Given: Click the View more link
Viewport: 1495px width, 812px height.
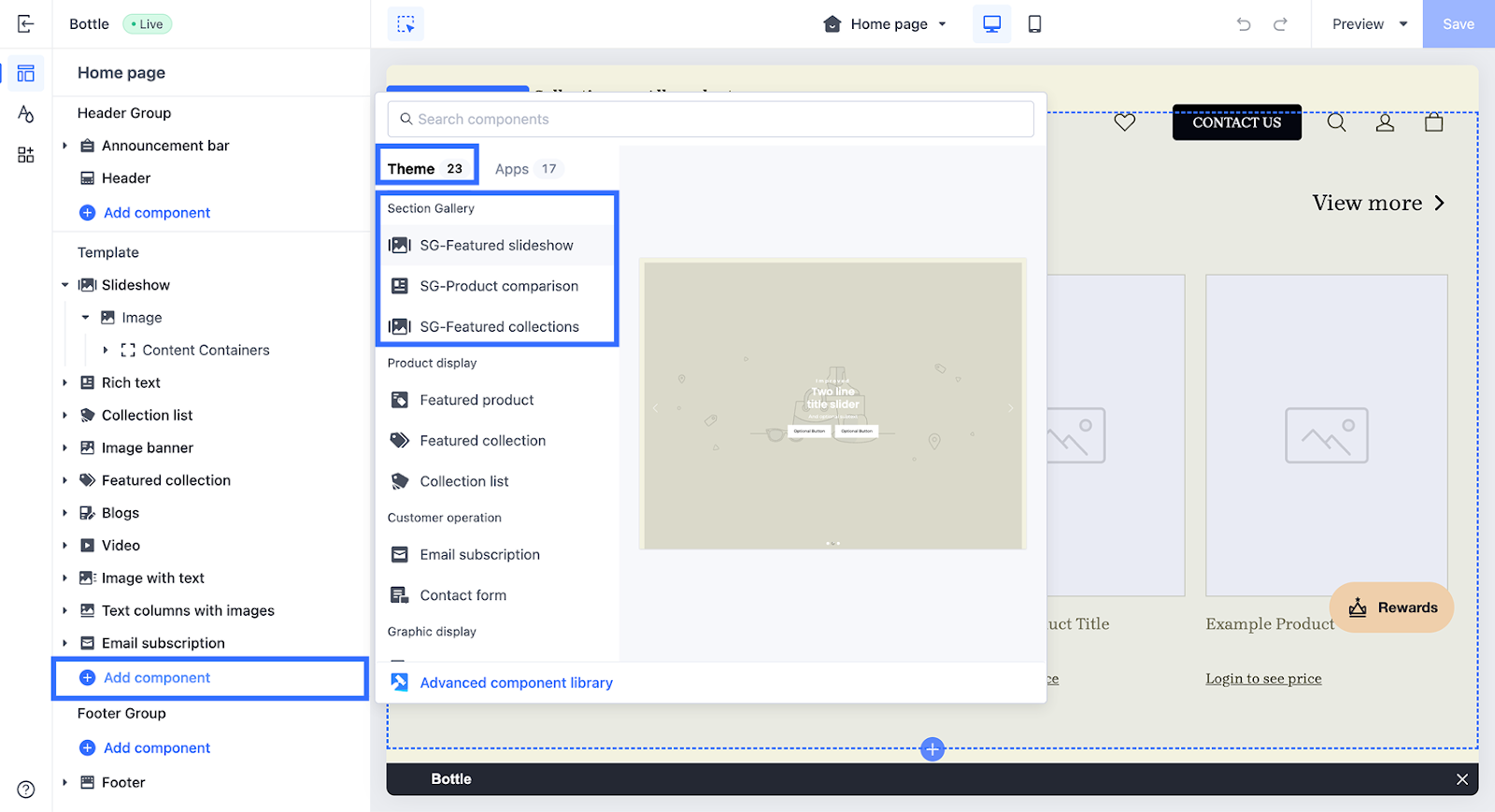Looking at the screenshot, I should 1379,203.
